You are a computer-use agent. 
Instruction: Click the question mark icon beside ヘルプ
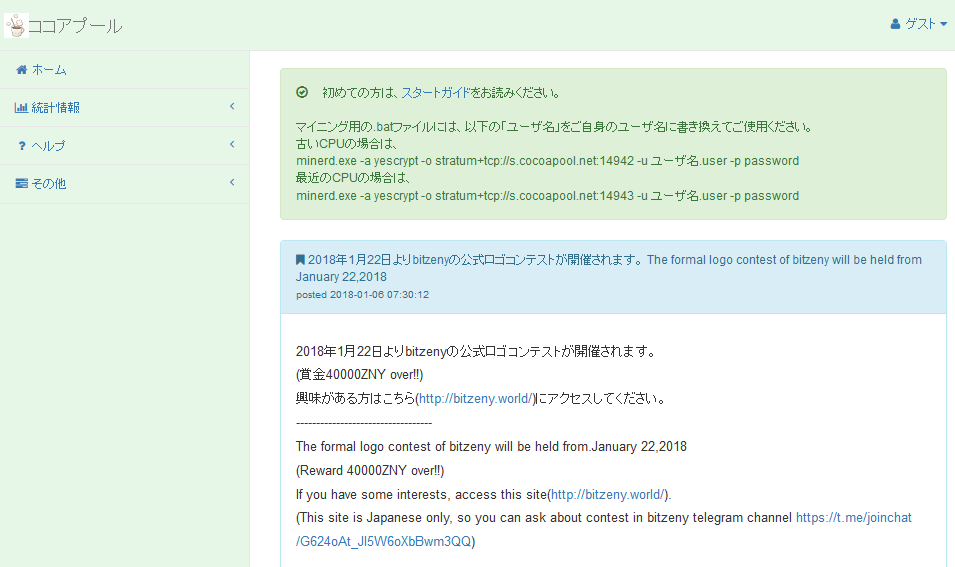(x=22, y=146)
